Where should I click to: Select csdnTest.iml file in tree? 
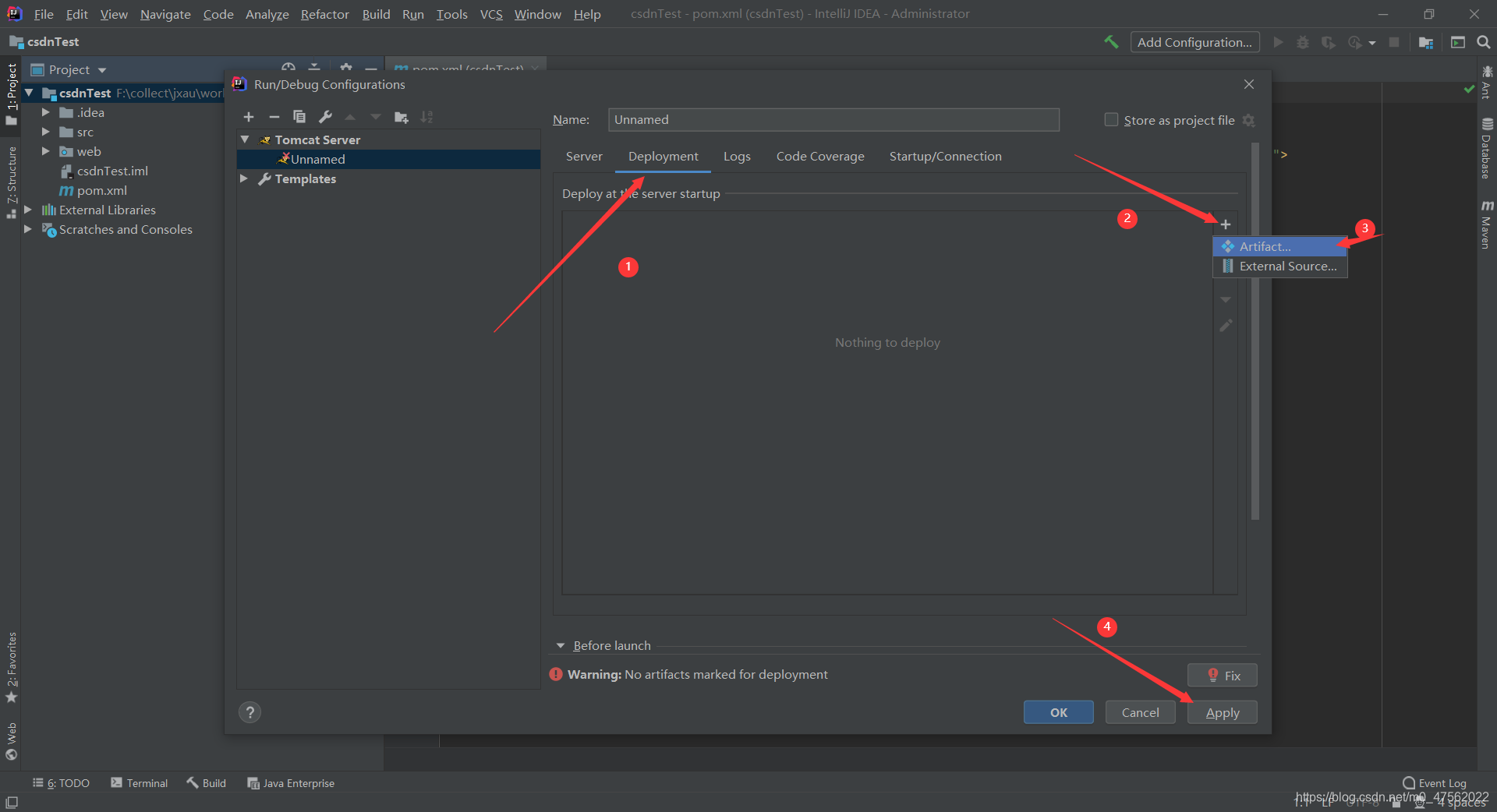pos(111,171)
